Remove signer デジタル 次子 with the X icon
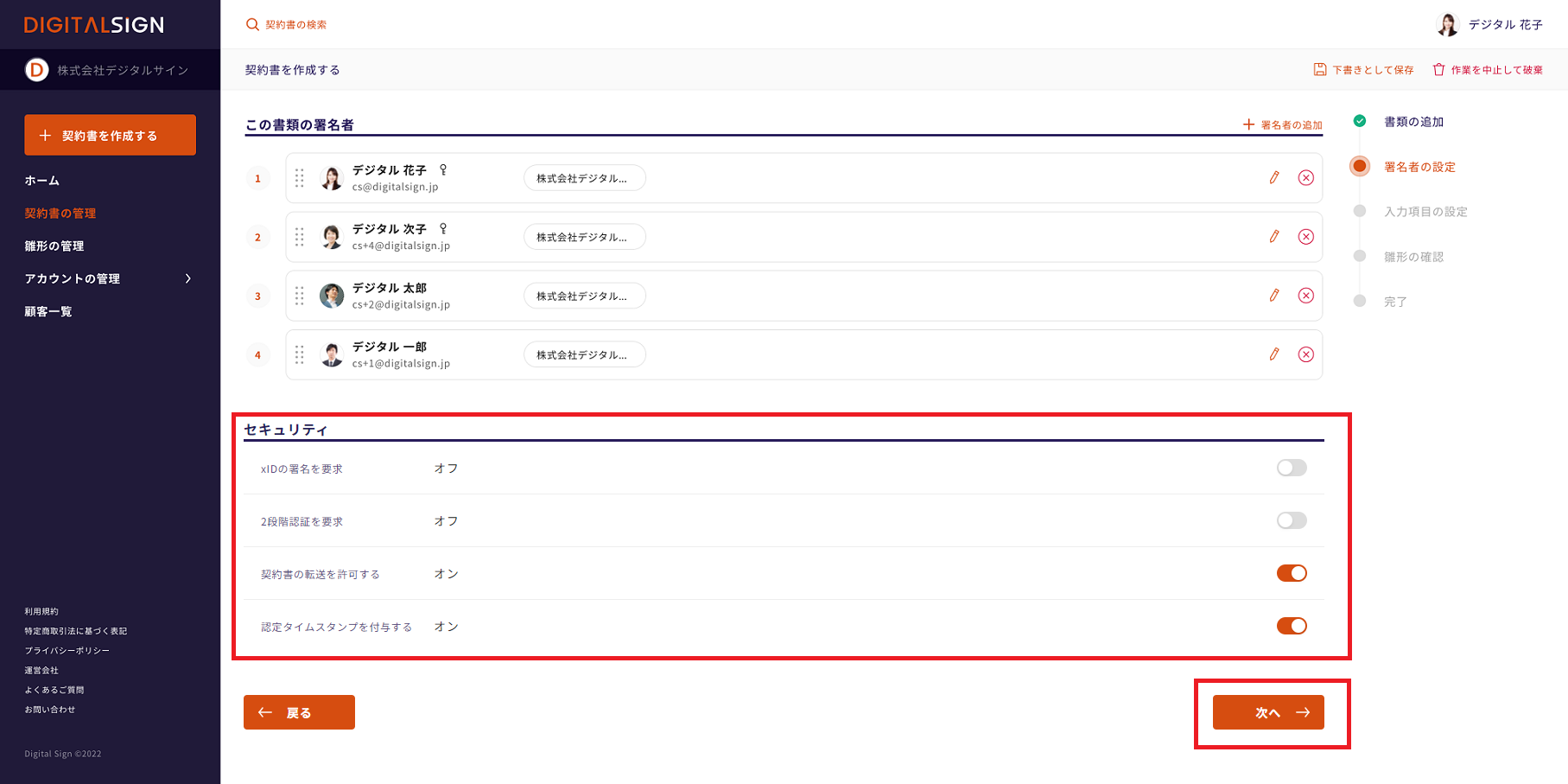The height and width of the screenshot is (784, 1568). [1305, 237]
